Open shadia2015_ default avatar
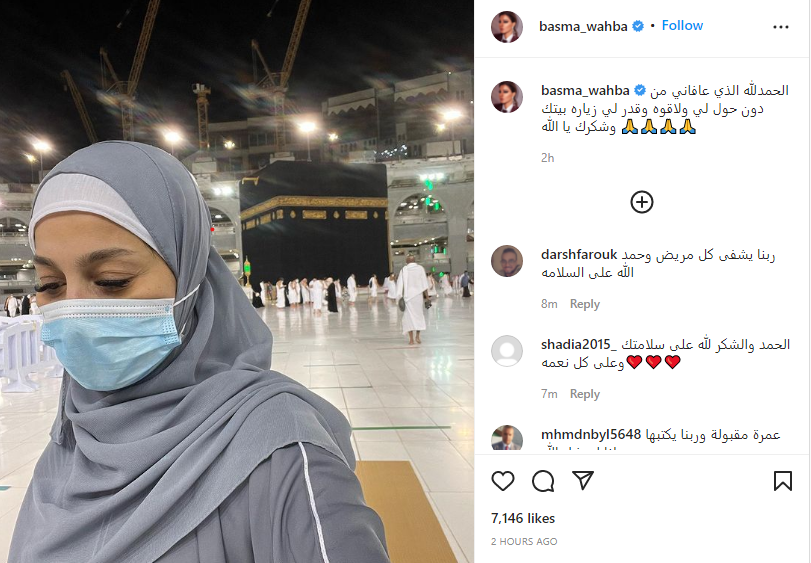Image resolution: width=811 pixels, height=563 pixels. click(x=507, y=351)
